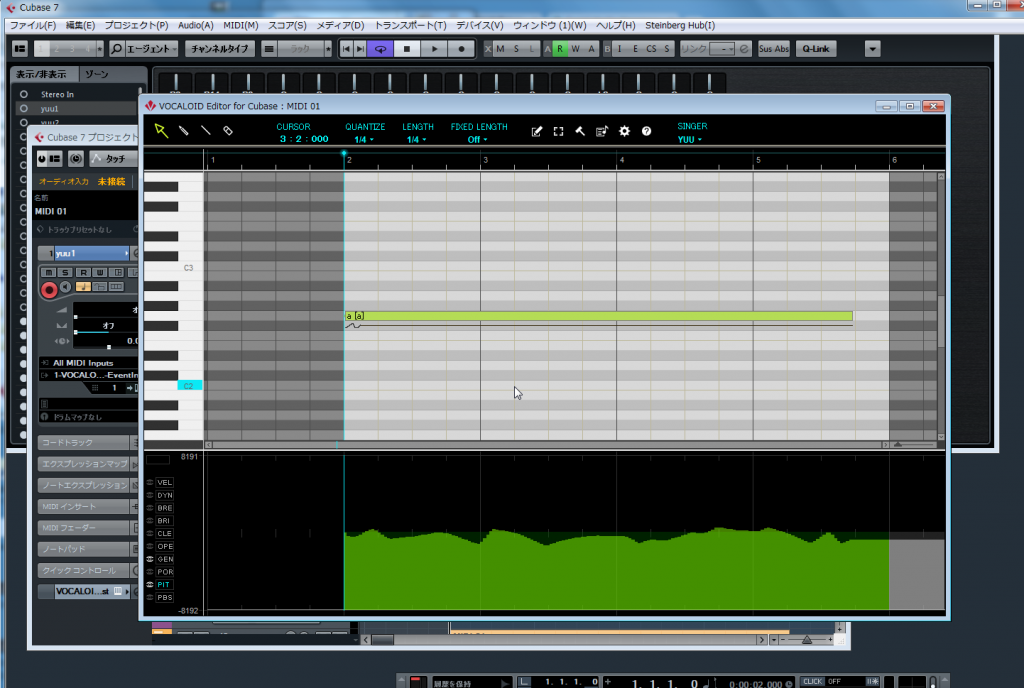The height and width of the screenshot is (688, 1024).
Task: Open the ファイル(F) menu
Action: coord(33,25)
